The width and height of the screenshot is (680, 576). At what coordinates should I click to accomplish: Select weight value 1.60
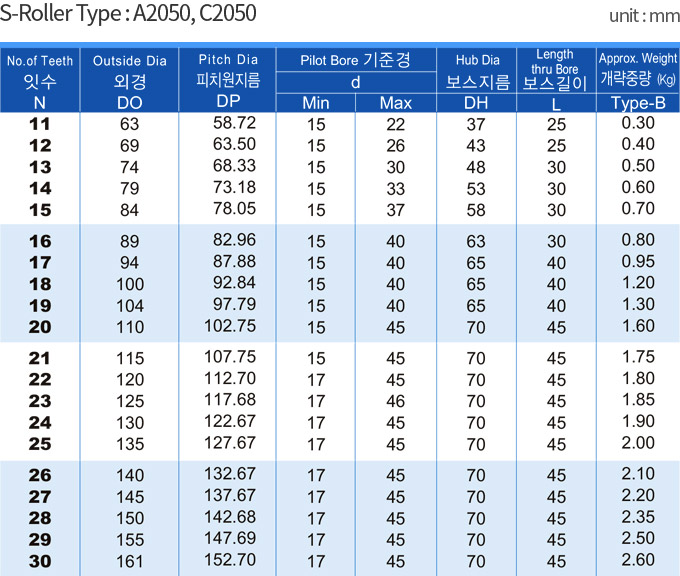click(x=638, y=326)
